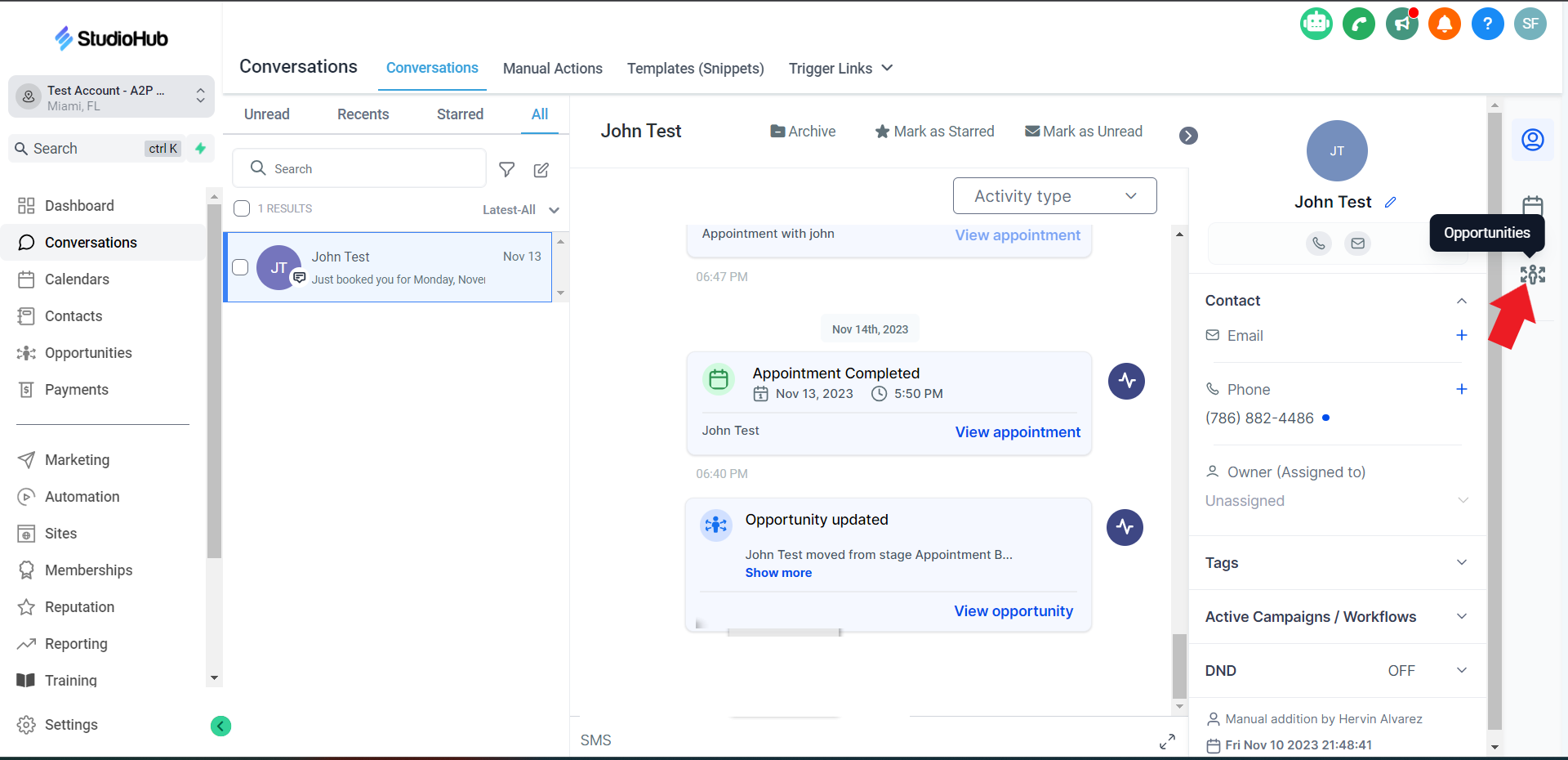This screenshot has height=760, width=1568.
Task: Open the Latest-All sort dropdown
Action: (x=521, y=210)
